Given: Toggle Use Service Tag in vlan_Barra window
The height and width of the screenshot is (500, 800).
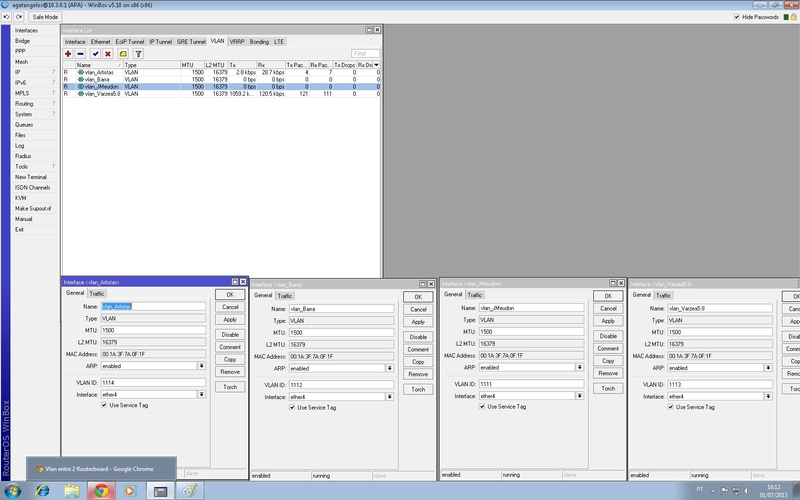Looking at the screenshot, I should point(292,408).
